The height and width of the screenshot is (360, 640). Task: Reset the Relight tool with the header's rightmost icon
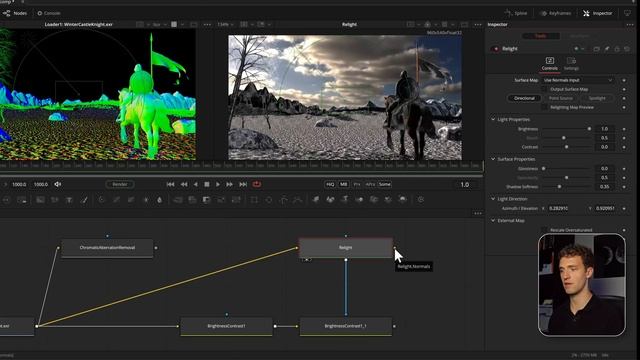tap(627, 49)
